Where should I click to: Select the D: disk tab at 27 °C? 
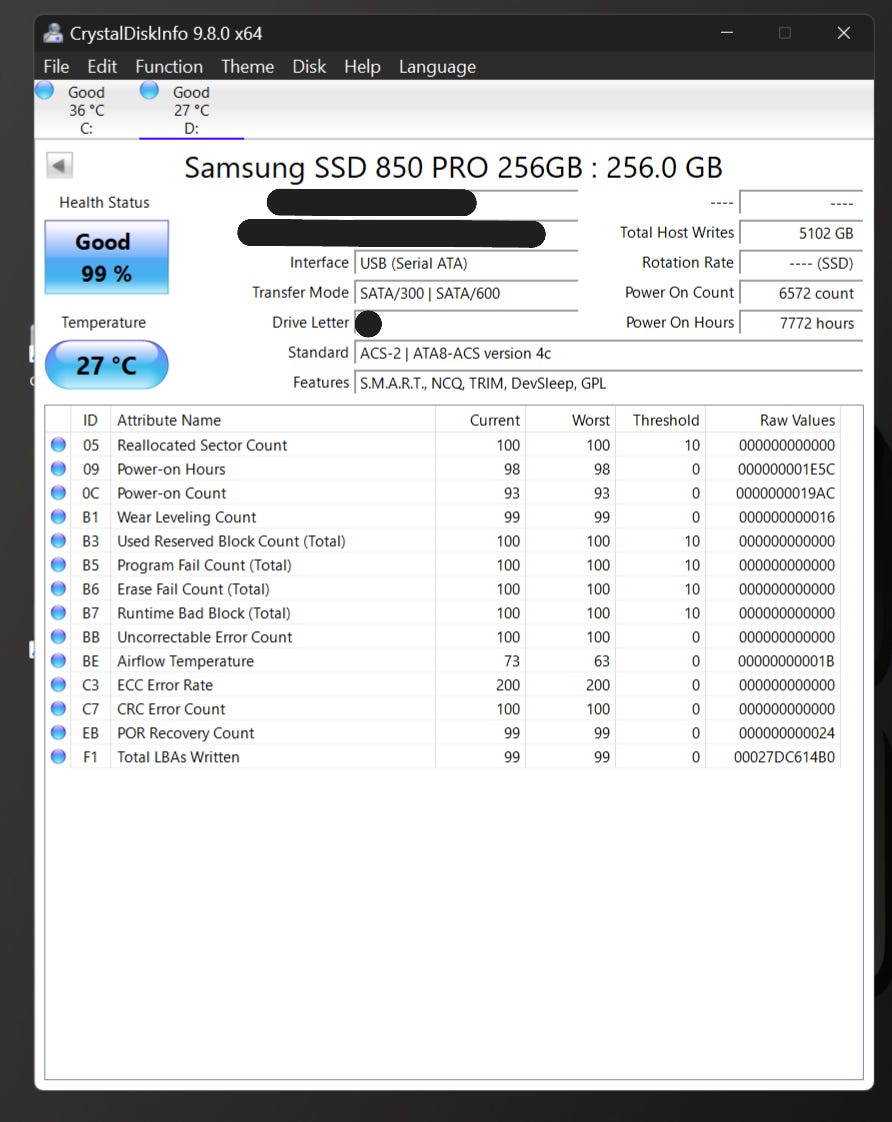[191, 109]
